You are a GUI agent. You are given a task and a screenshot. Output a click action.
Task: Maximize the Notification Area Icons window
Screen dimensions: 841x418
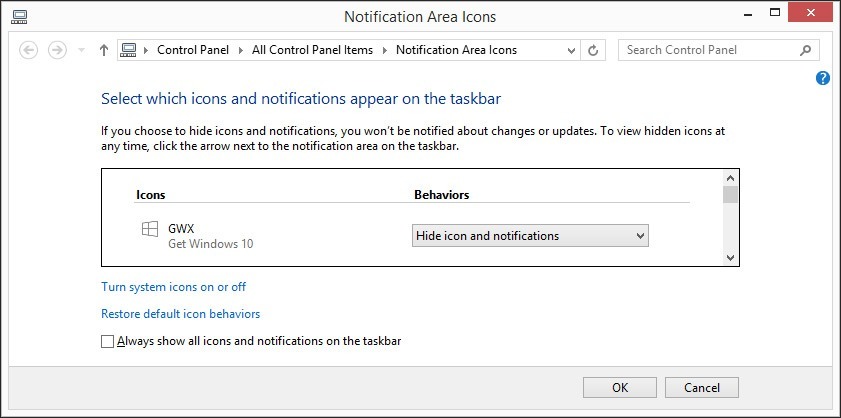coord(774,12)
